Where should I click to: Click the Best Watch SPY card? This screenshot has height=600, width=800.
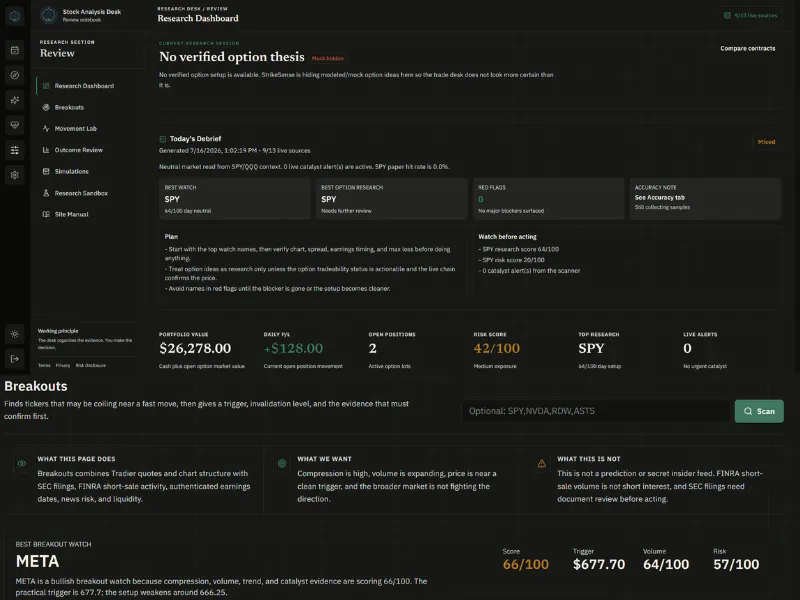coord(235,199)
